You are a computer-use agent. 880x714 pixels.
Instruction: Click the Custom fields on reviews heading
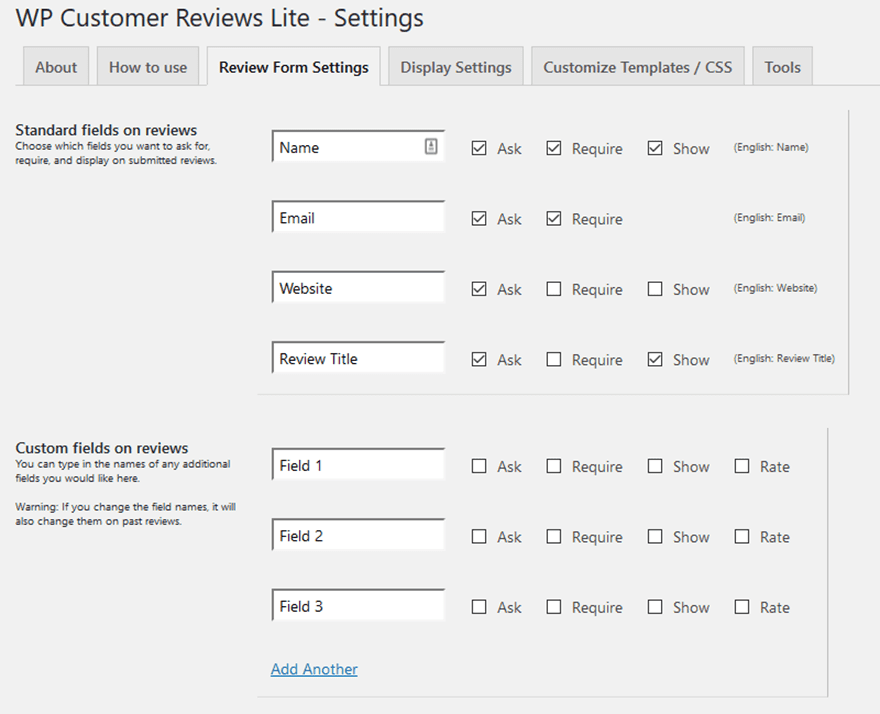coord(102,448)
